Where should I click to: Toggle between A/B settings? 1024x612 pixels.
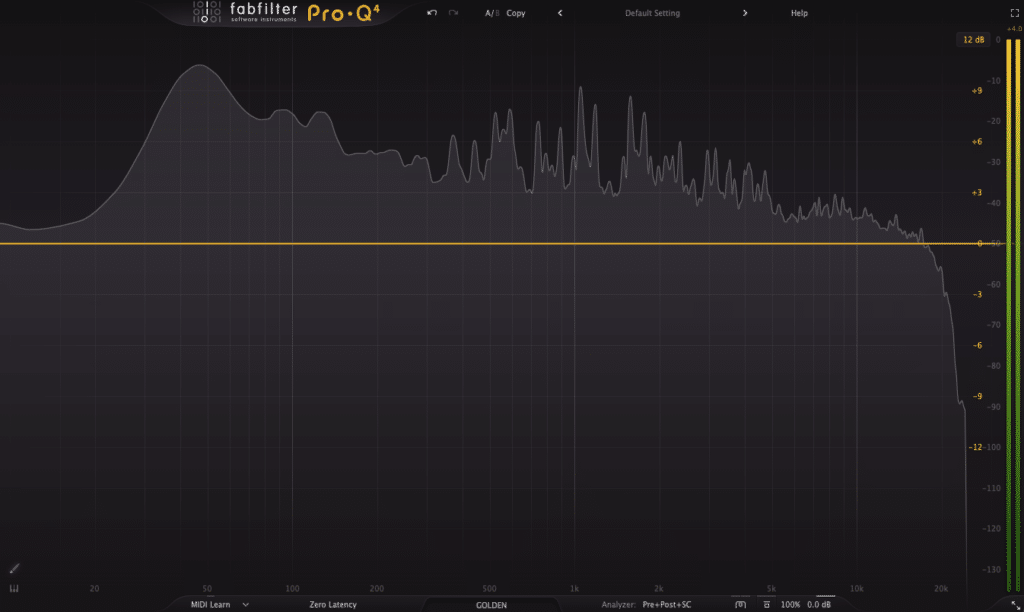490,13
